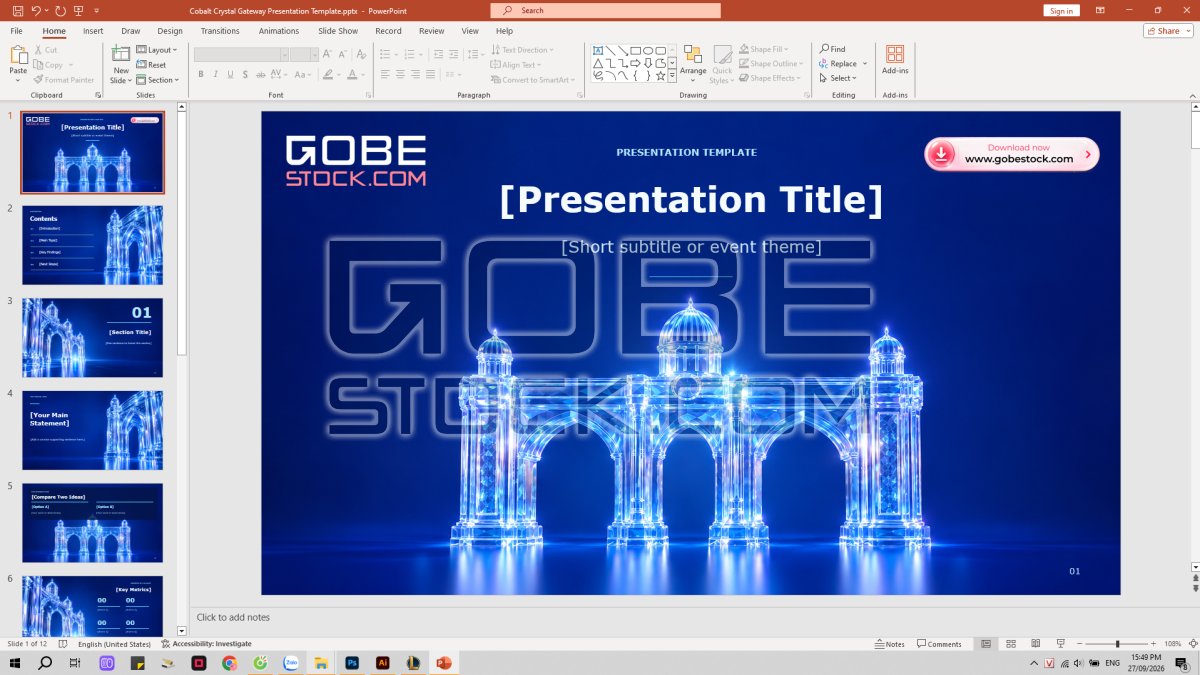Click the Find magnifier icon
This screenshot has height=675, width=1200.
pyautogui.click(x=824, y=49)
